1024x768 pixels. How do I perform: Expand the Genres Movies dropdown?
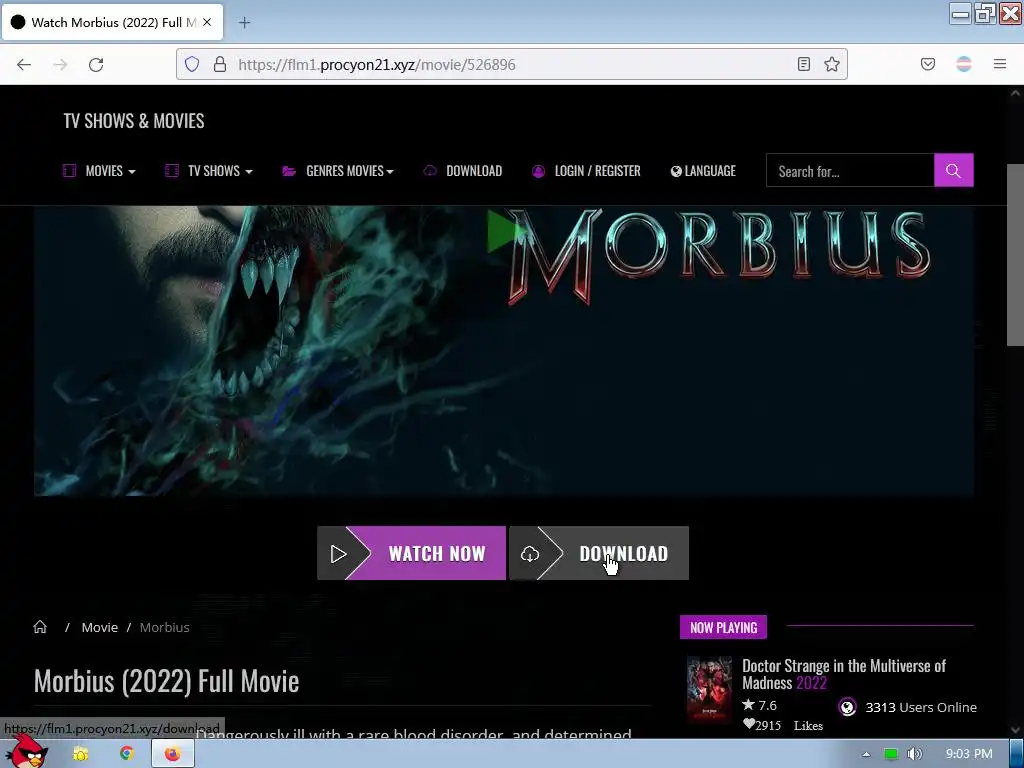pos(338,171)
